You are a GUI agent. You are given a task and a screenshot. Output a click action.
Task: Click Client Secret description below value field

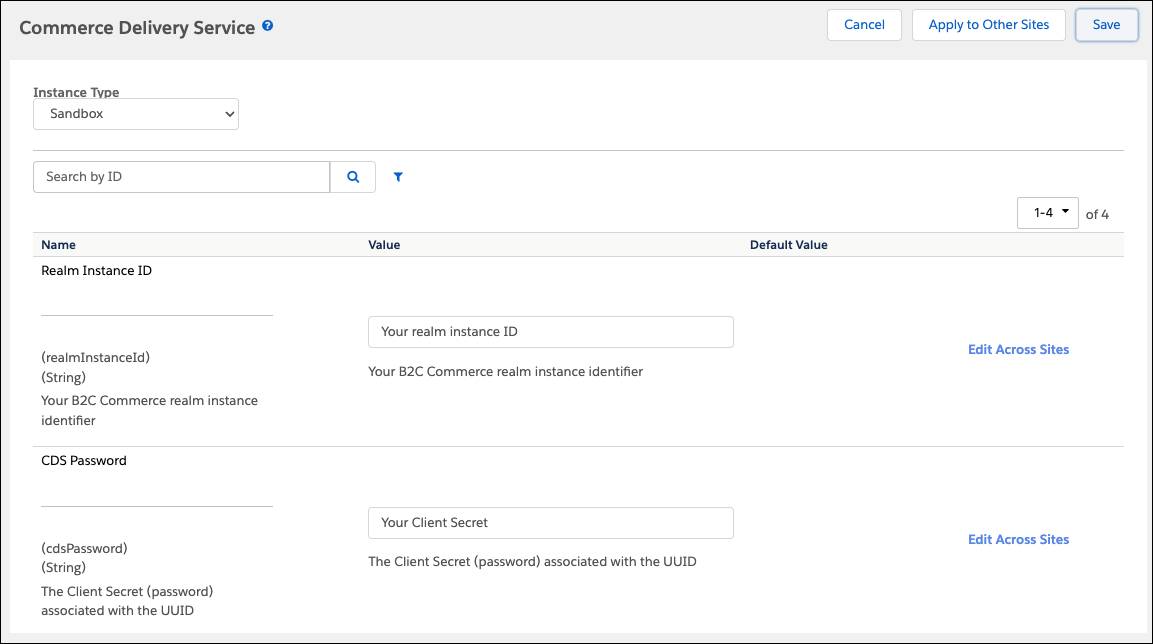532,562
